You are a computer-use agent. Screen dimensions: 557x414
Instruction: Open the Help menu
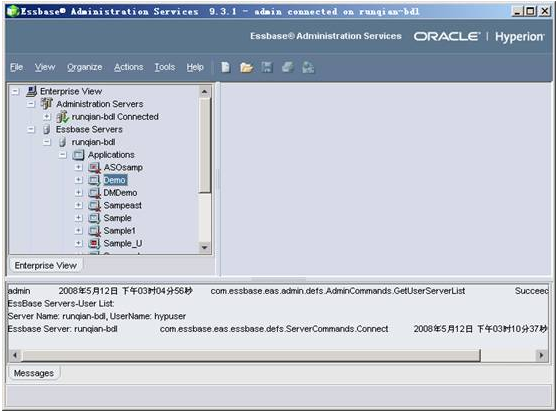click(195, 67)
